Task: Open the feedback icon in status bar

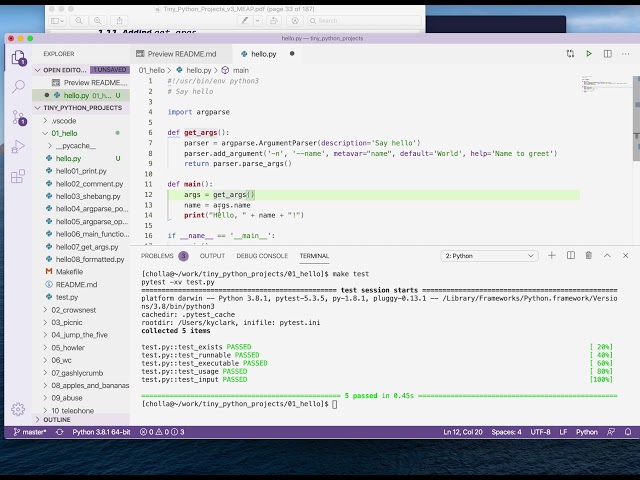Action: [611, 432]
